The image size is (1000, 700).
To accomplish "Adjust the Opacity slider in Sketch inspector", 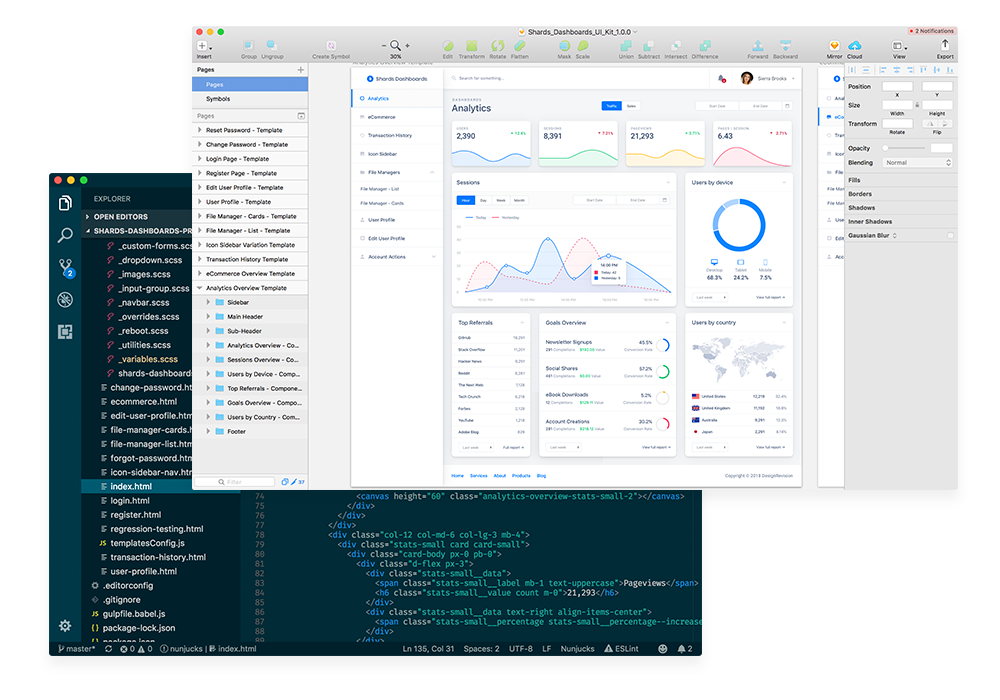I will (904, 148).
